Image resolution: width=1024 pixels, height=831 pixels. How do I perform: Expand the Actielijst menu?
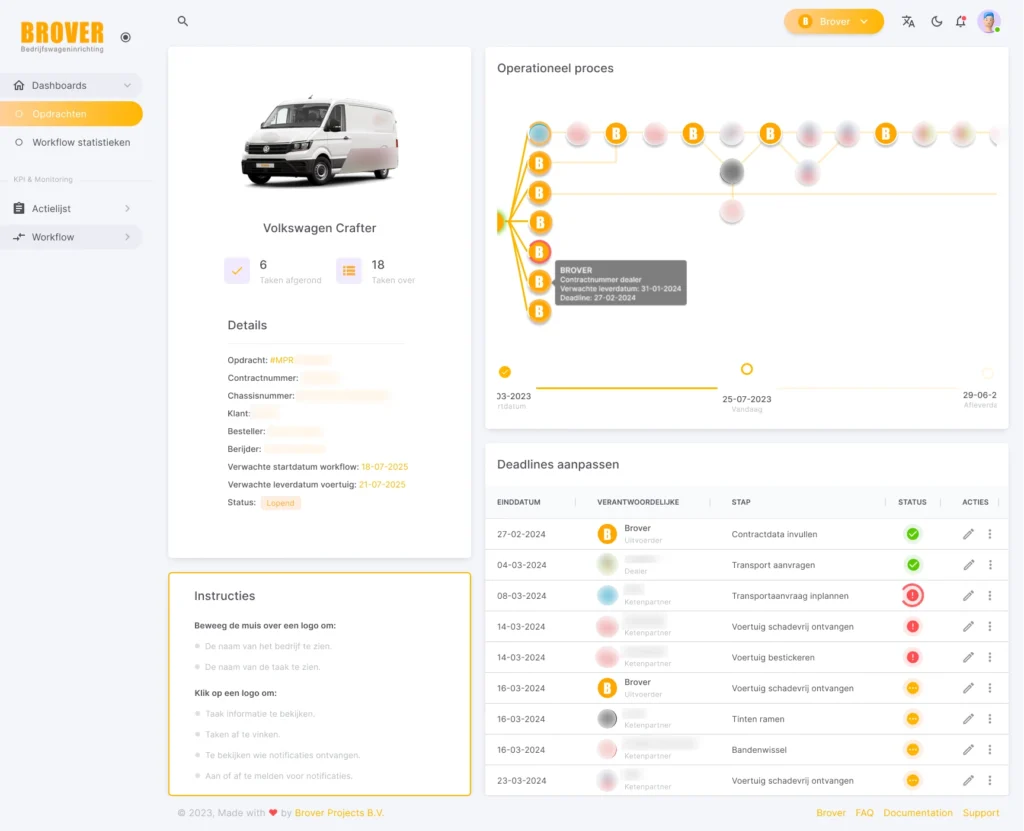(x=71, y=208)
